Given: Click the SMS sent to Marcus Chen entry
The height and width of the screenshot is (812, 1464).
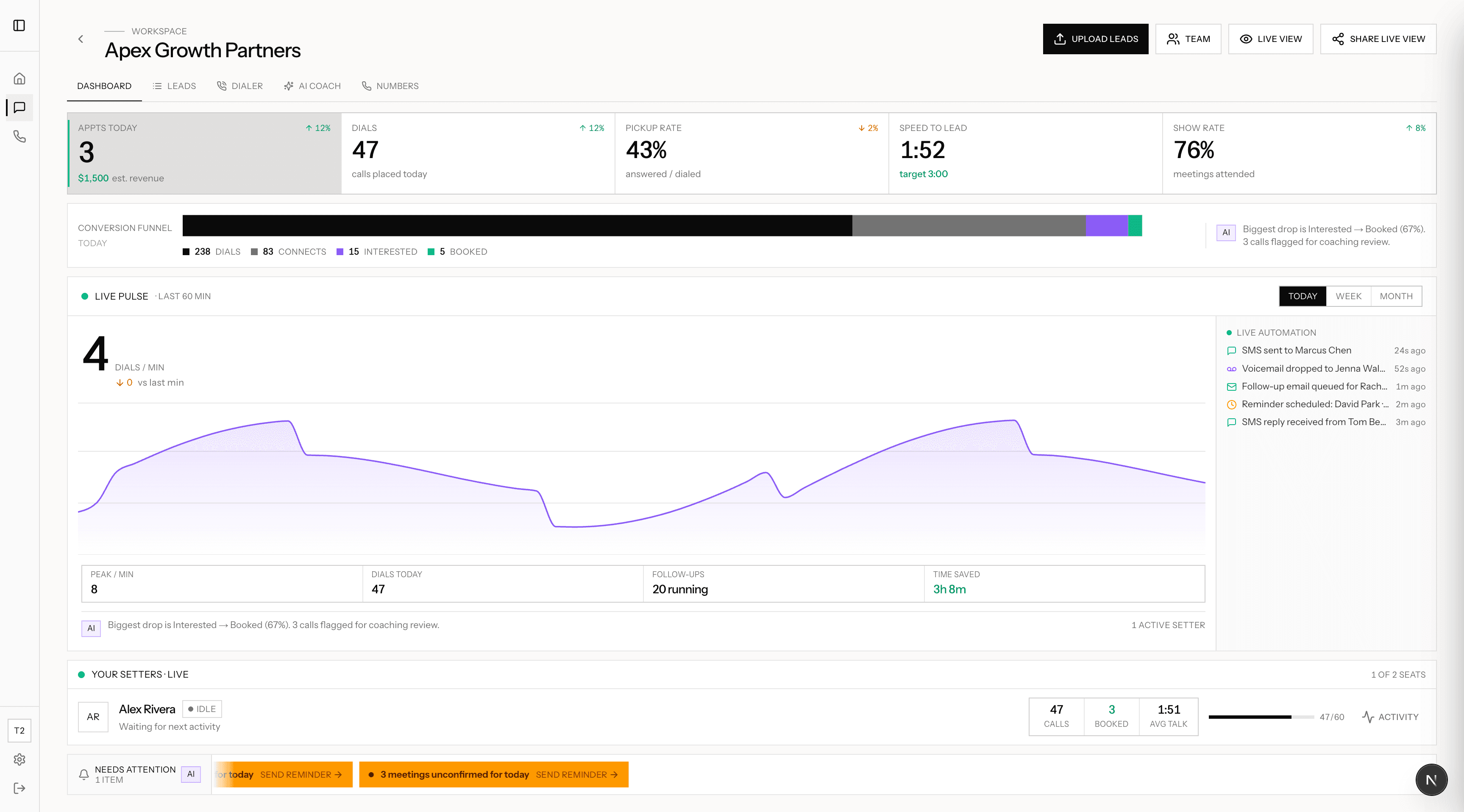Looking at the screenshot, I should [1326, 350].
